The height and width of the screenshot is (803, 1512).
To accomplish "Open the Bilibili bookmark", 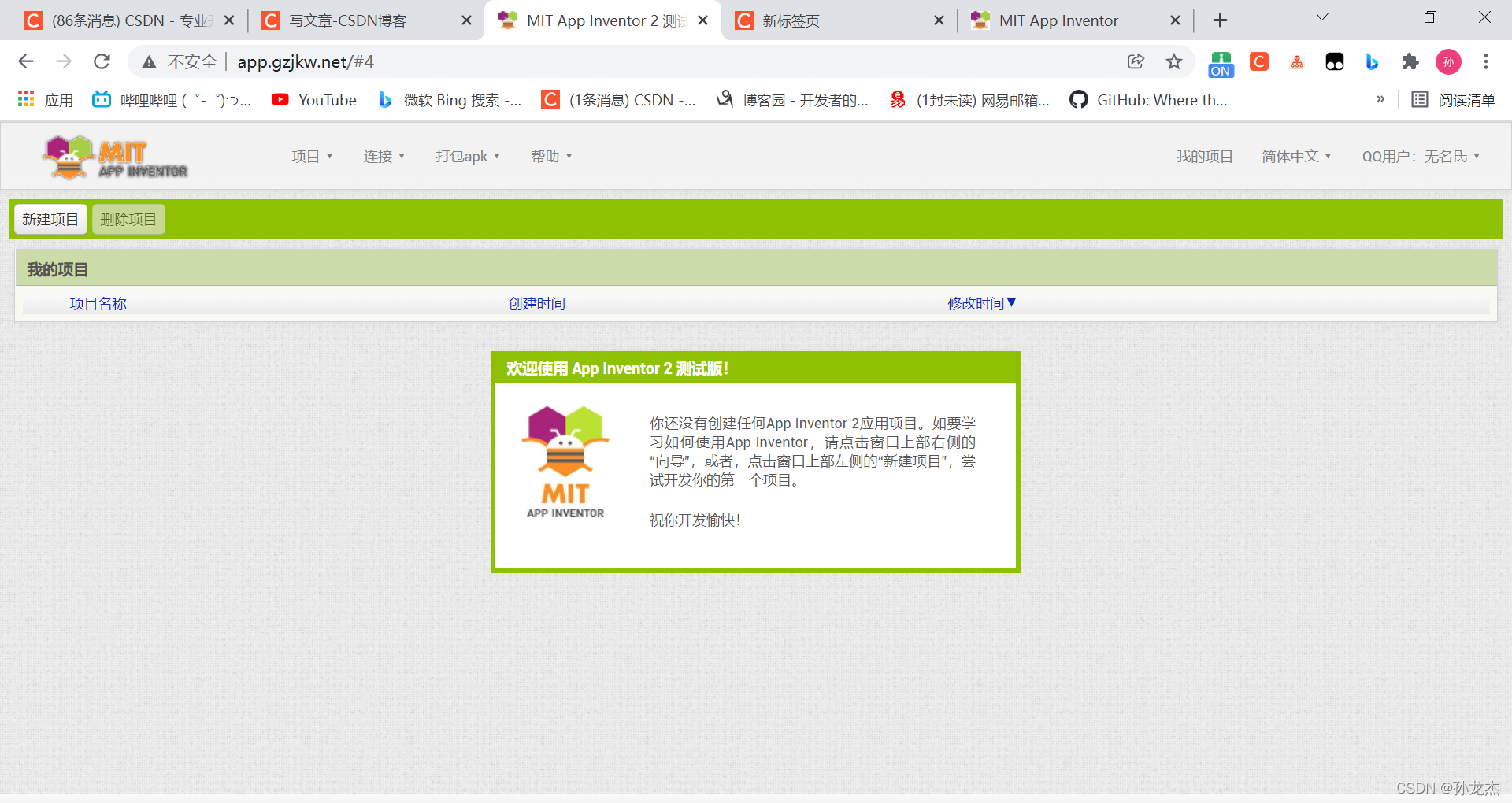I will coord(172,100).
